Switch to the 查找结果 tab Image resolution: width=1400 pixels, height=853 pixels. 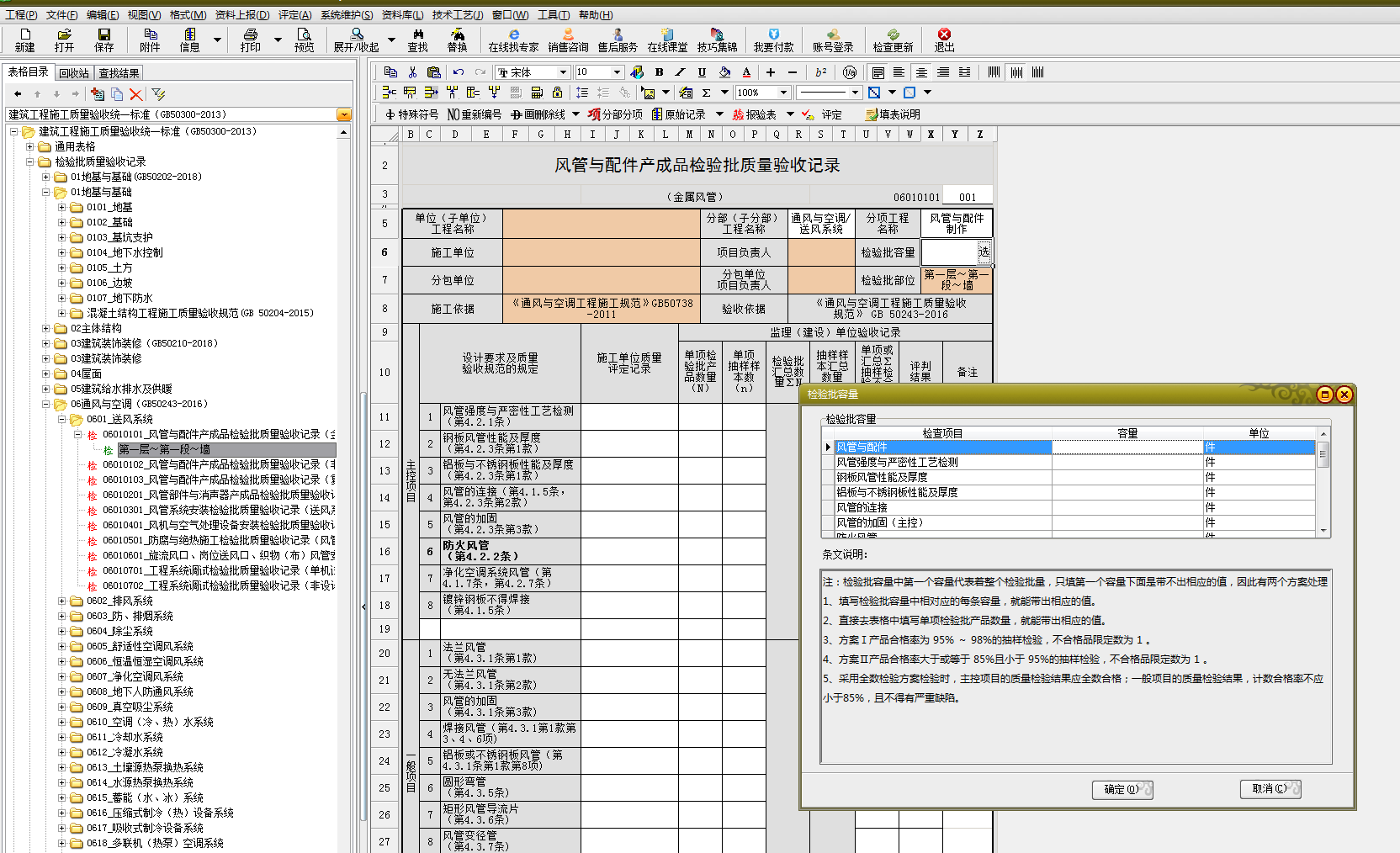119,73
